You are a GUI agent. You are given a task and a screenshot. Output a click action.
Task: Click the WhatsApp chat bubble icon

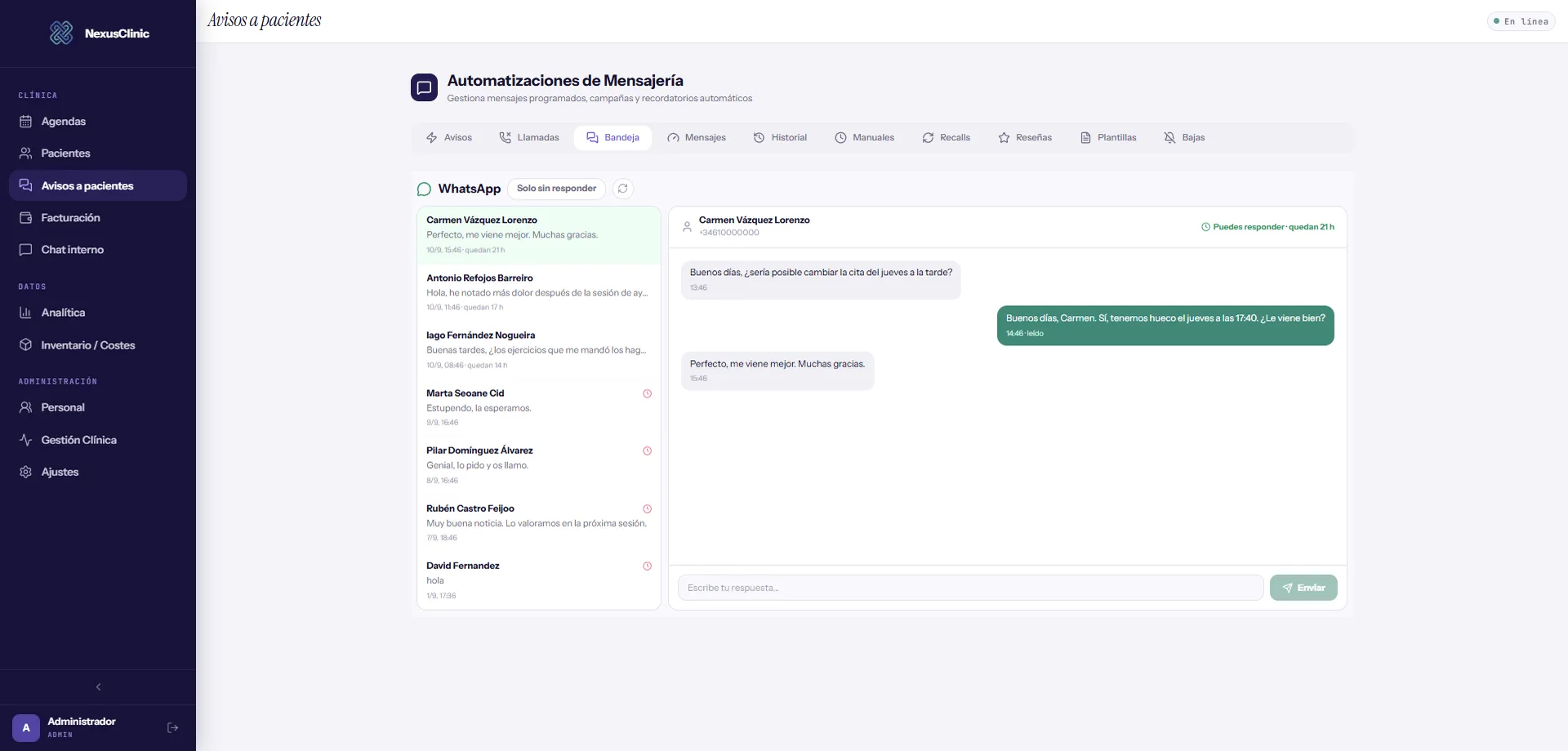click(x=424, y=189)
